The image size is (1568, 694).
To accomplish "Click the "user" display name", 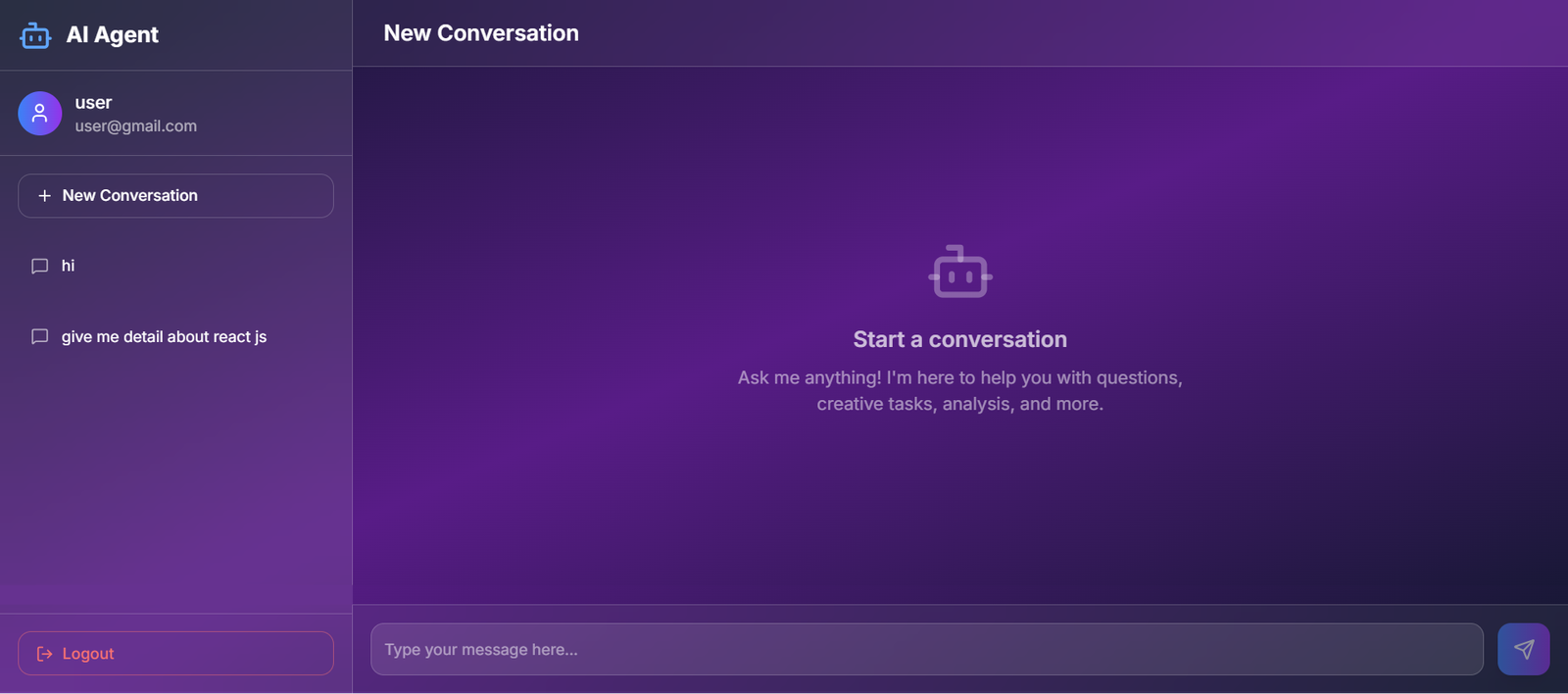I will tap(93, 103).
